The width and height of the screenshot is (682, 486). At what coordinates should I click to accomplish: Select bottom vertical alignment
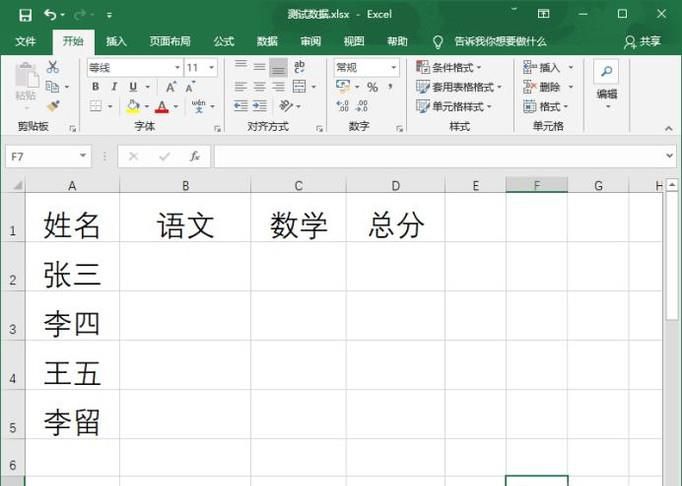click(278, 67)
